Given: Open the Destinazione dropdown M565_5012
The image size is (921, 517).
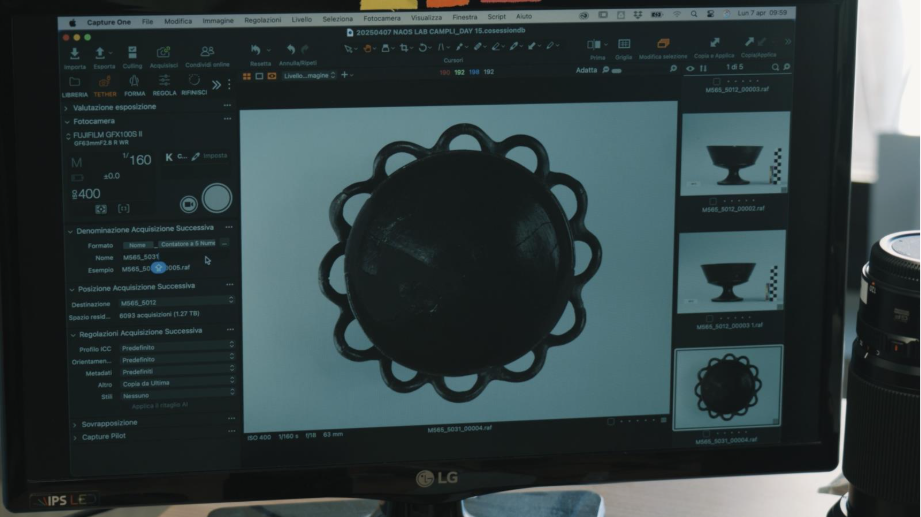Looking at the screenshot, I should [x=175, y=302].
